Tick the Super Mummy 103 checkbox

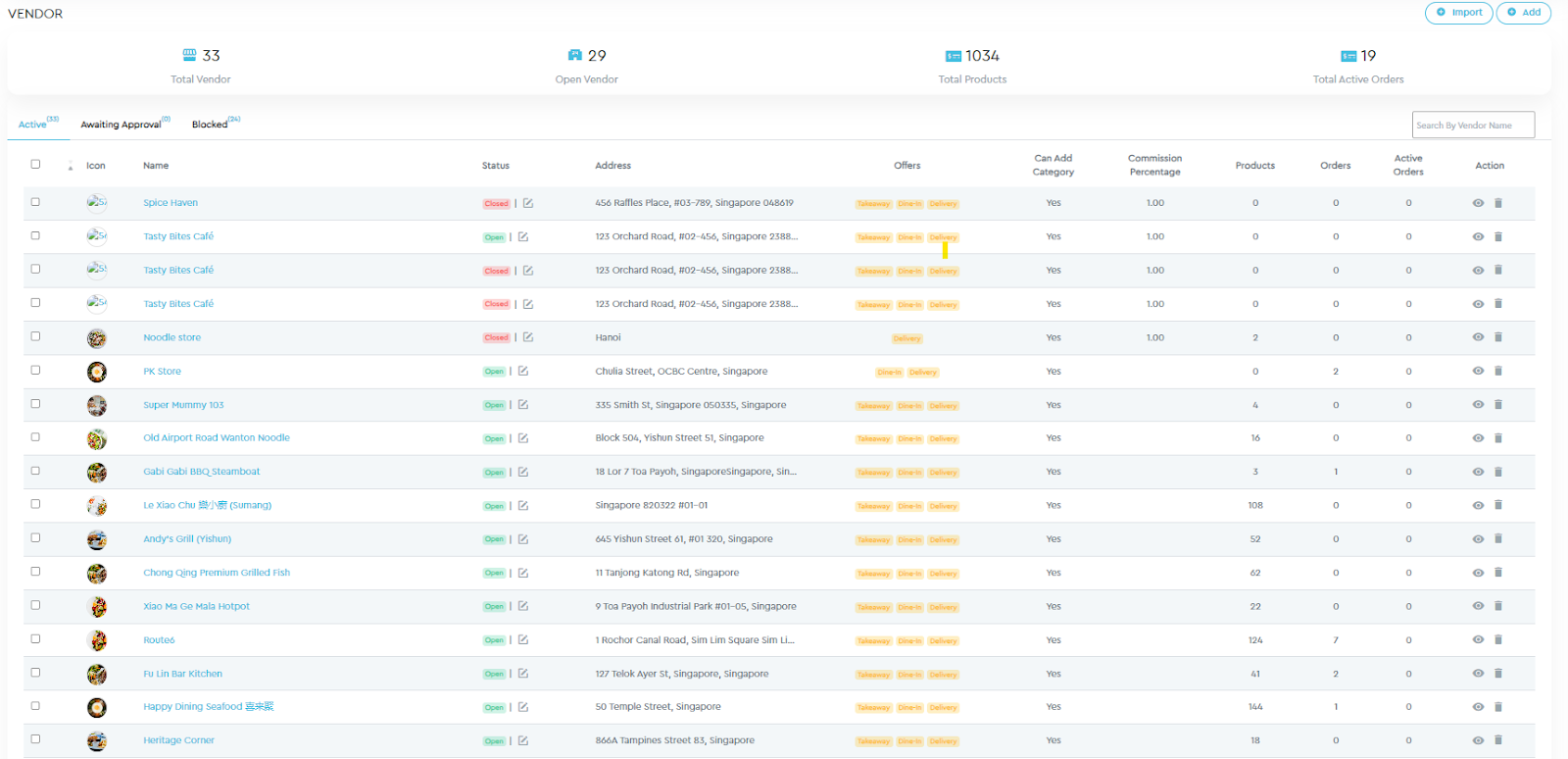point(35,403)
